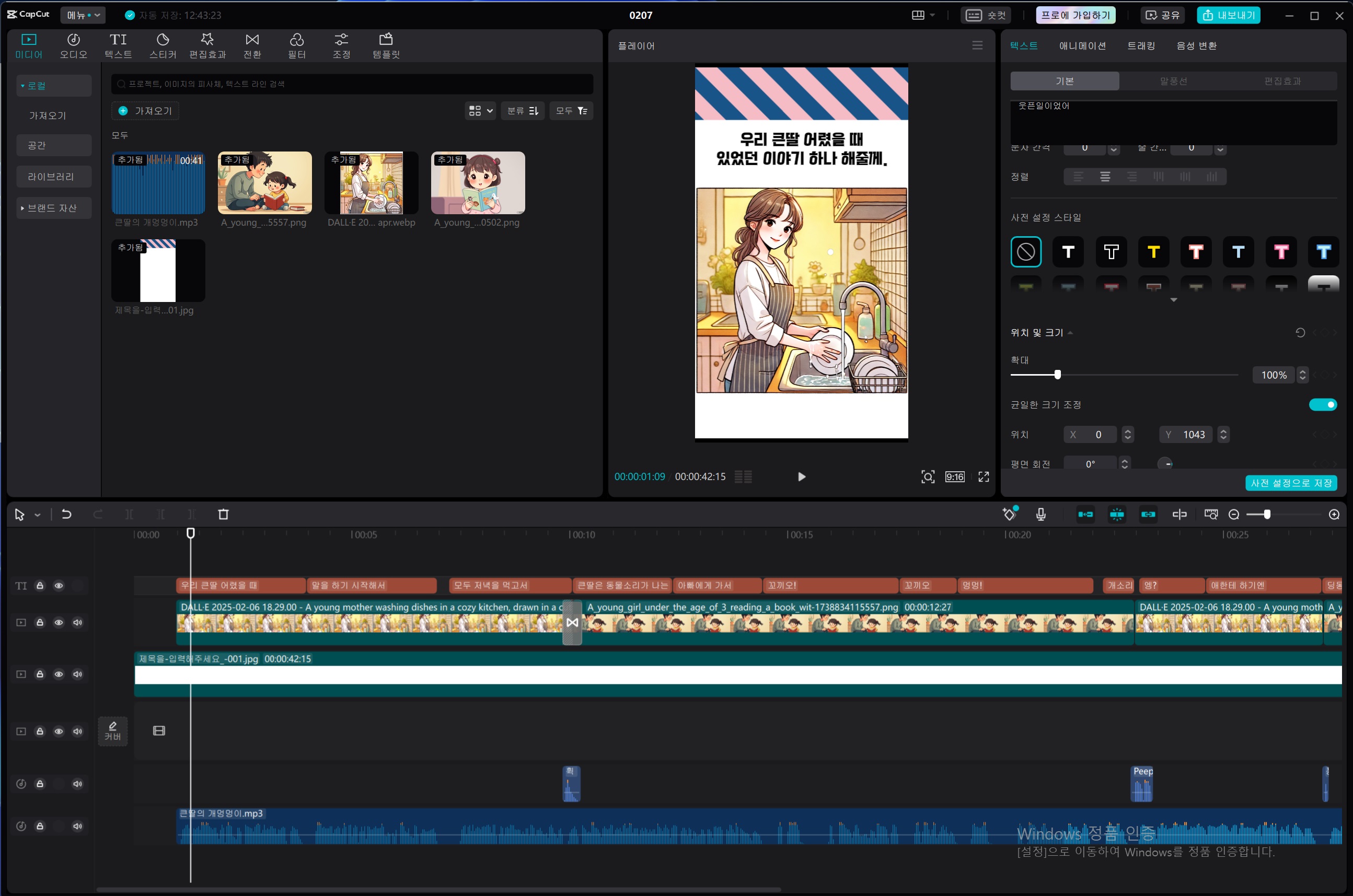Click the 프로에 가입하기 button
Image resolution: width=1353 pixels, height=896 pixels.
point(1075,16)
